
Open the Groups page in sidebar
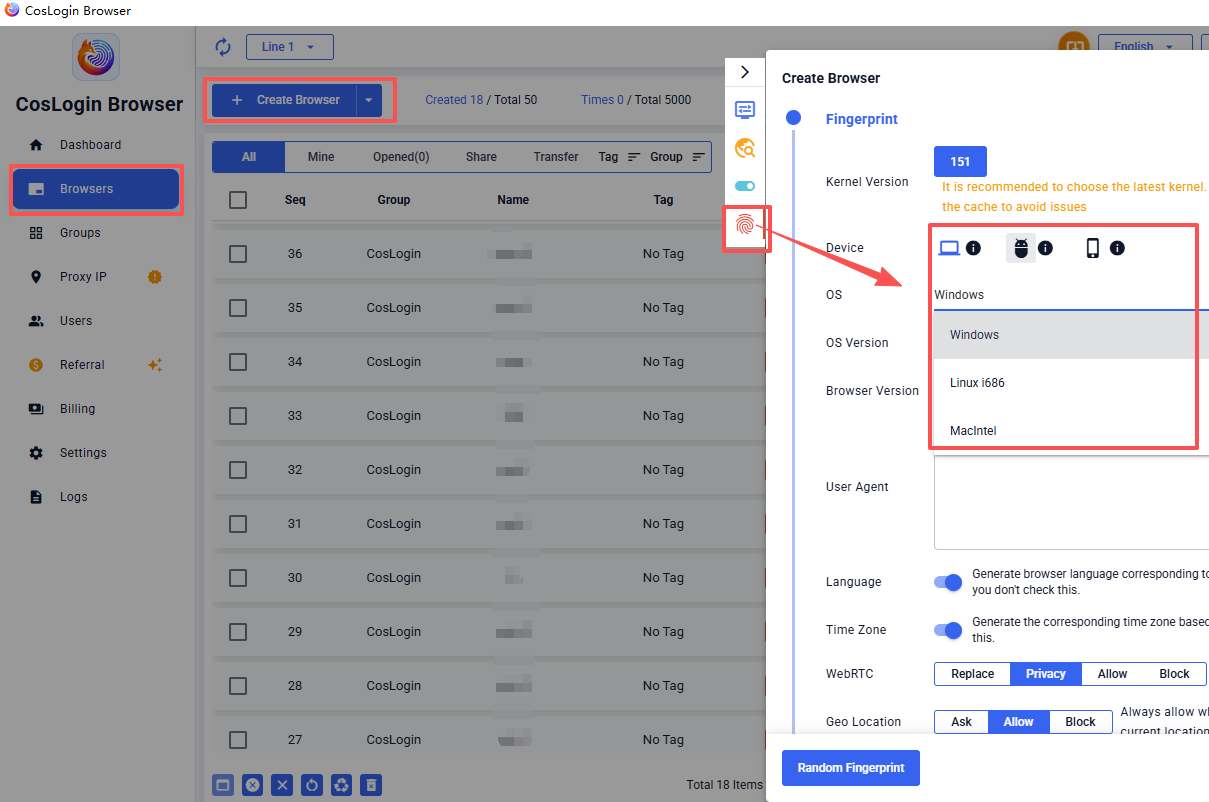pyautogui.click(x=96, y=233)
